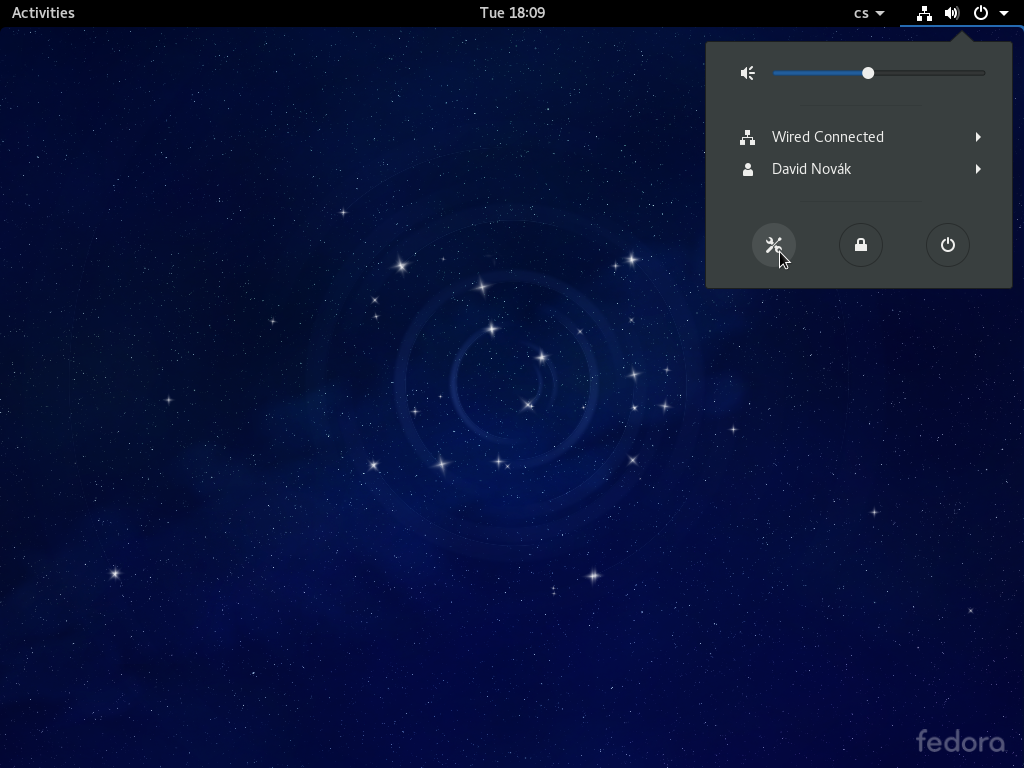Click the speaker icon beside the volume slider
Image resolution: width=1024 pixels, height=768 pixels.
(747, 73)
